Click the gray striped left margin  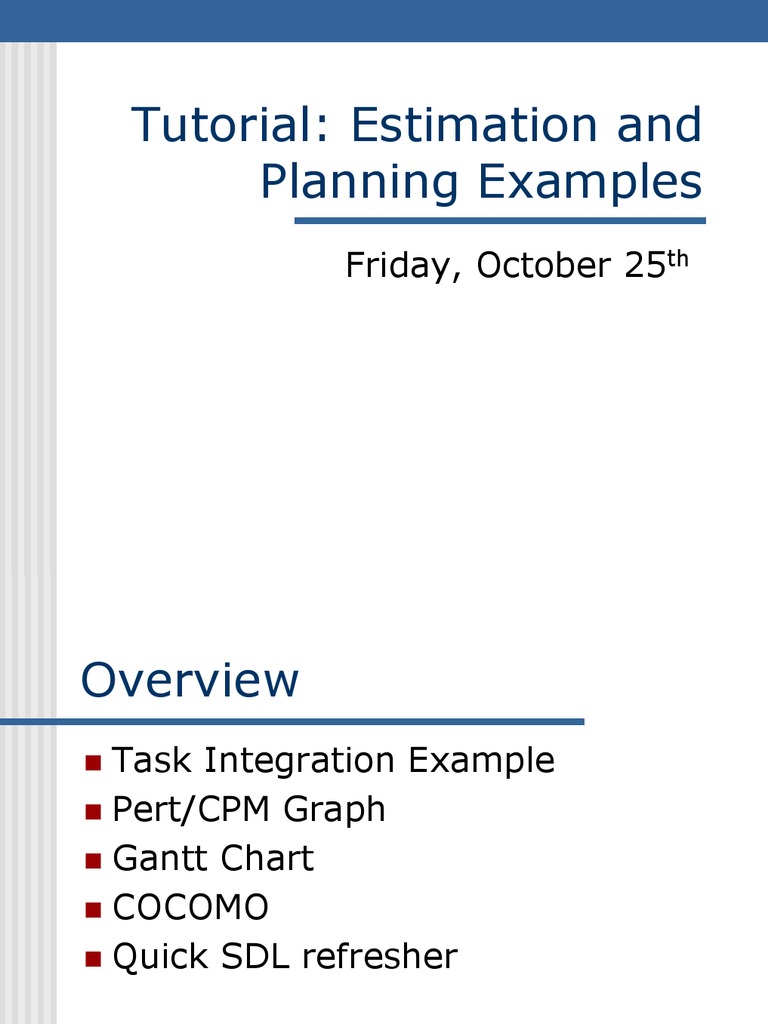[28, 500]
